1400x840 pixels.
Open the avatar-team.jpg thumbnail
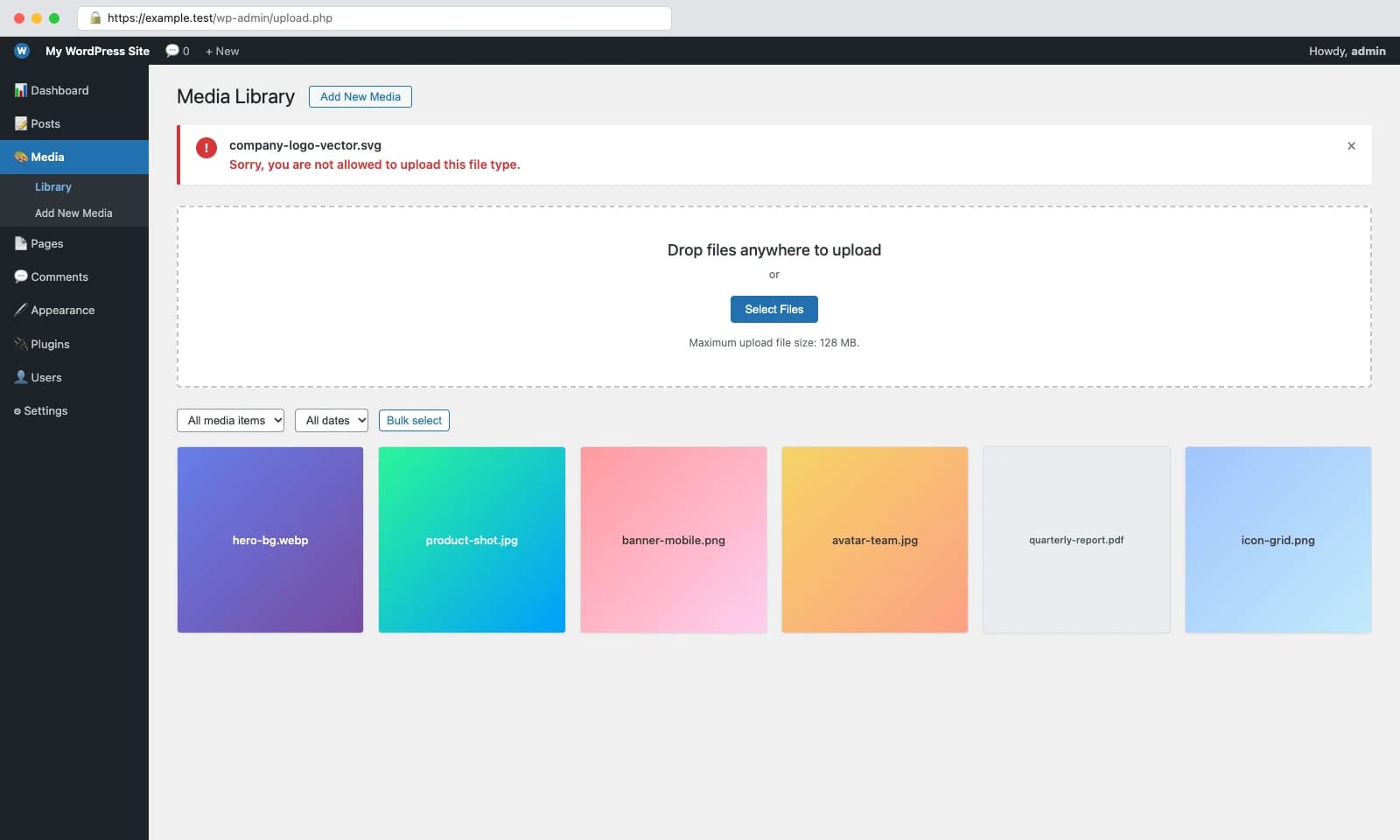(x=875, y=540)
